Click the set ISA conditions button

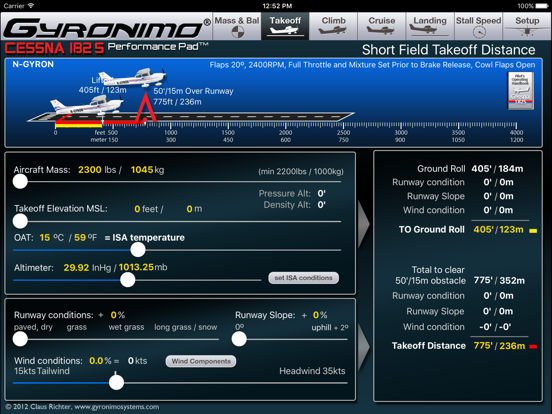tap(303, 278)
